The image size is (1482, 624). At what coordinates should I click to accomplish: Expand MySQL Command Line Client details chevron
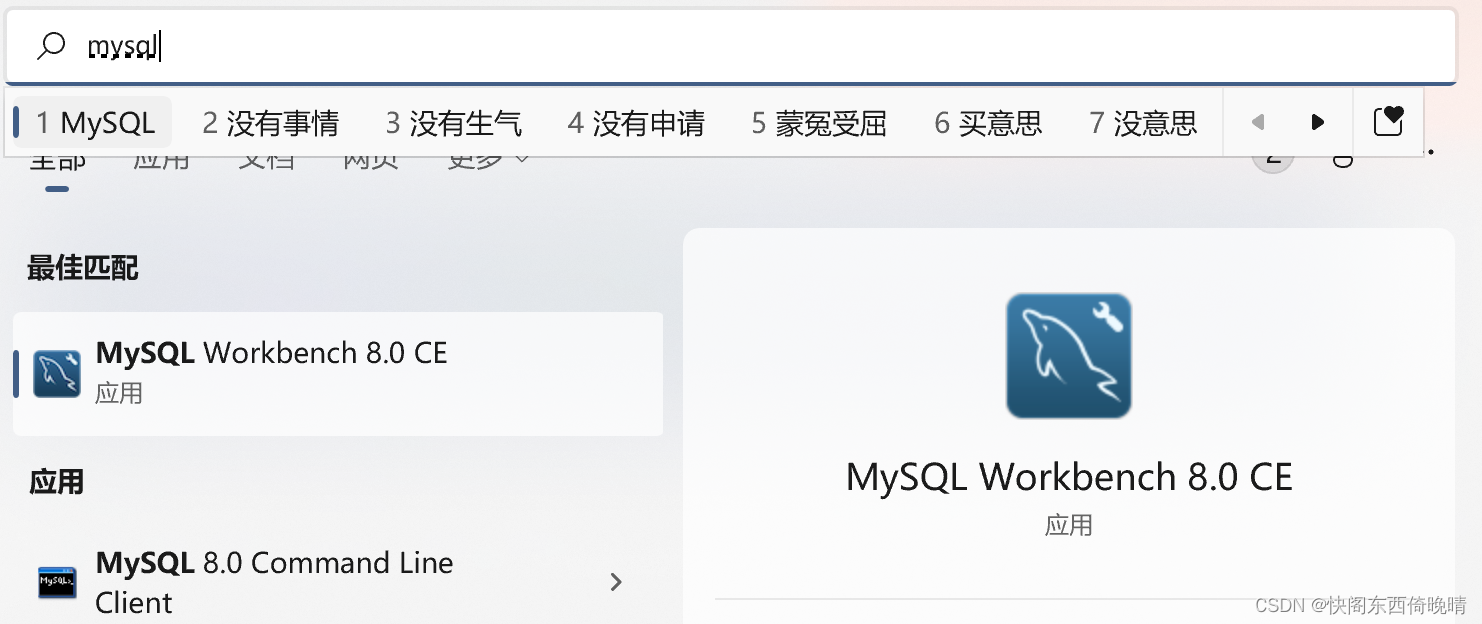pos(616,582)
